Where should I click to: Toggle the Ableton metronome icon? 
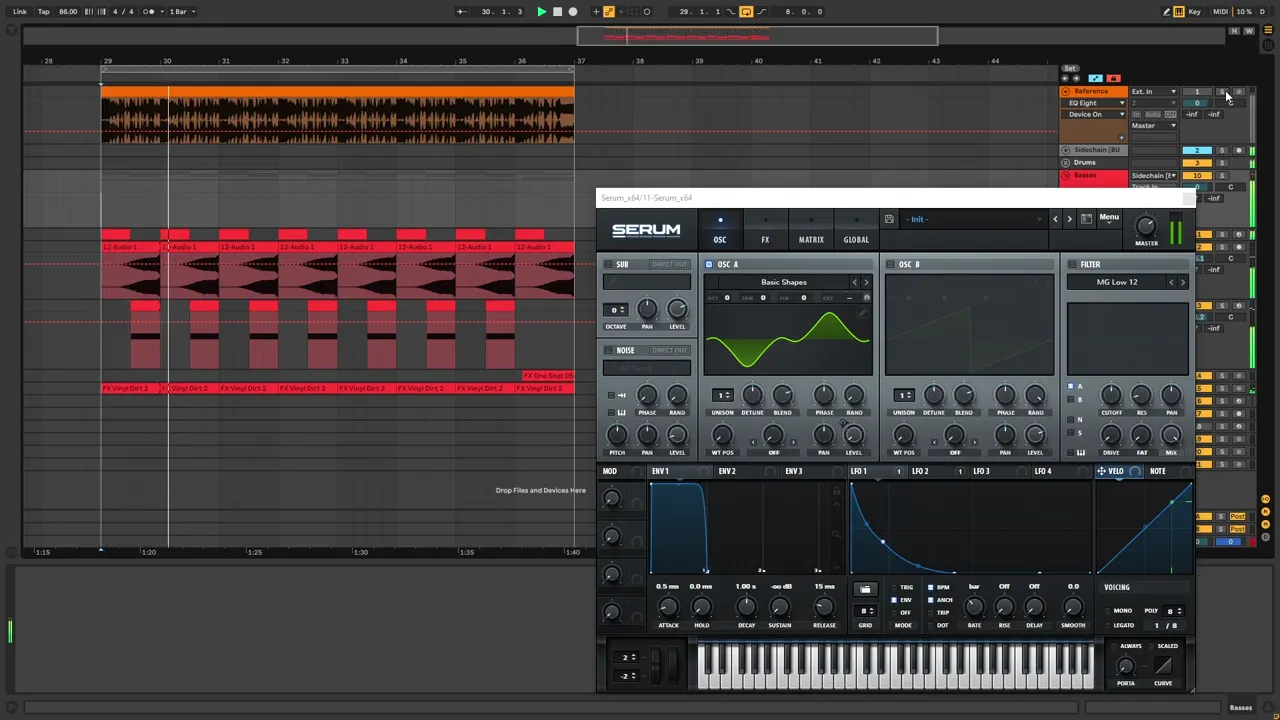tap(149, 12)
